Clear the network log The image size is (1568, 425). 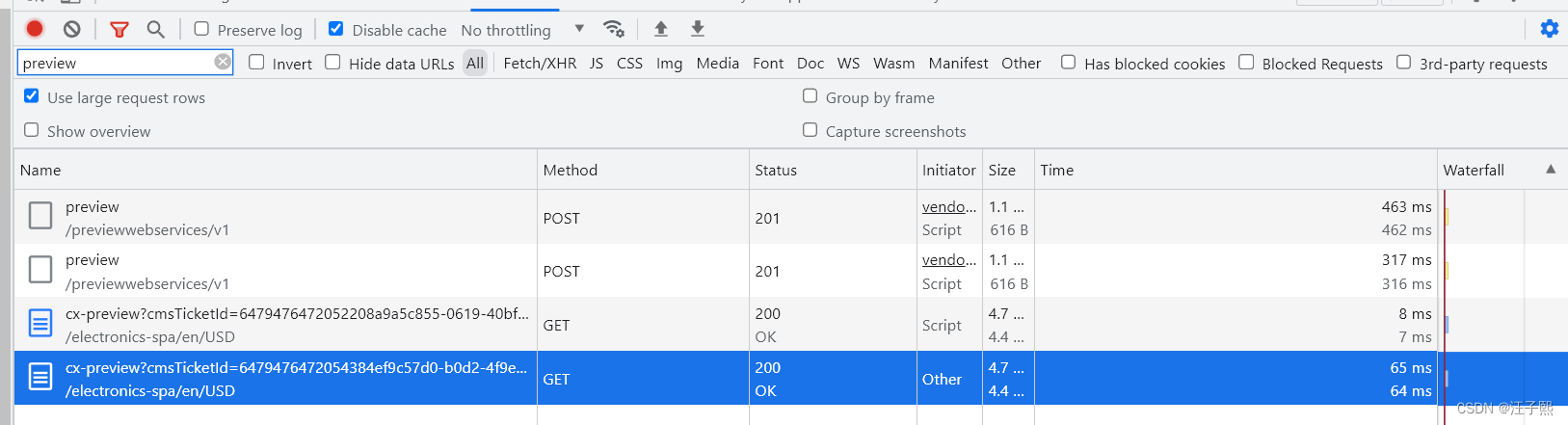[x=71, y=29]
